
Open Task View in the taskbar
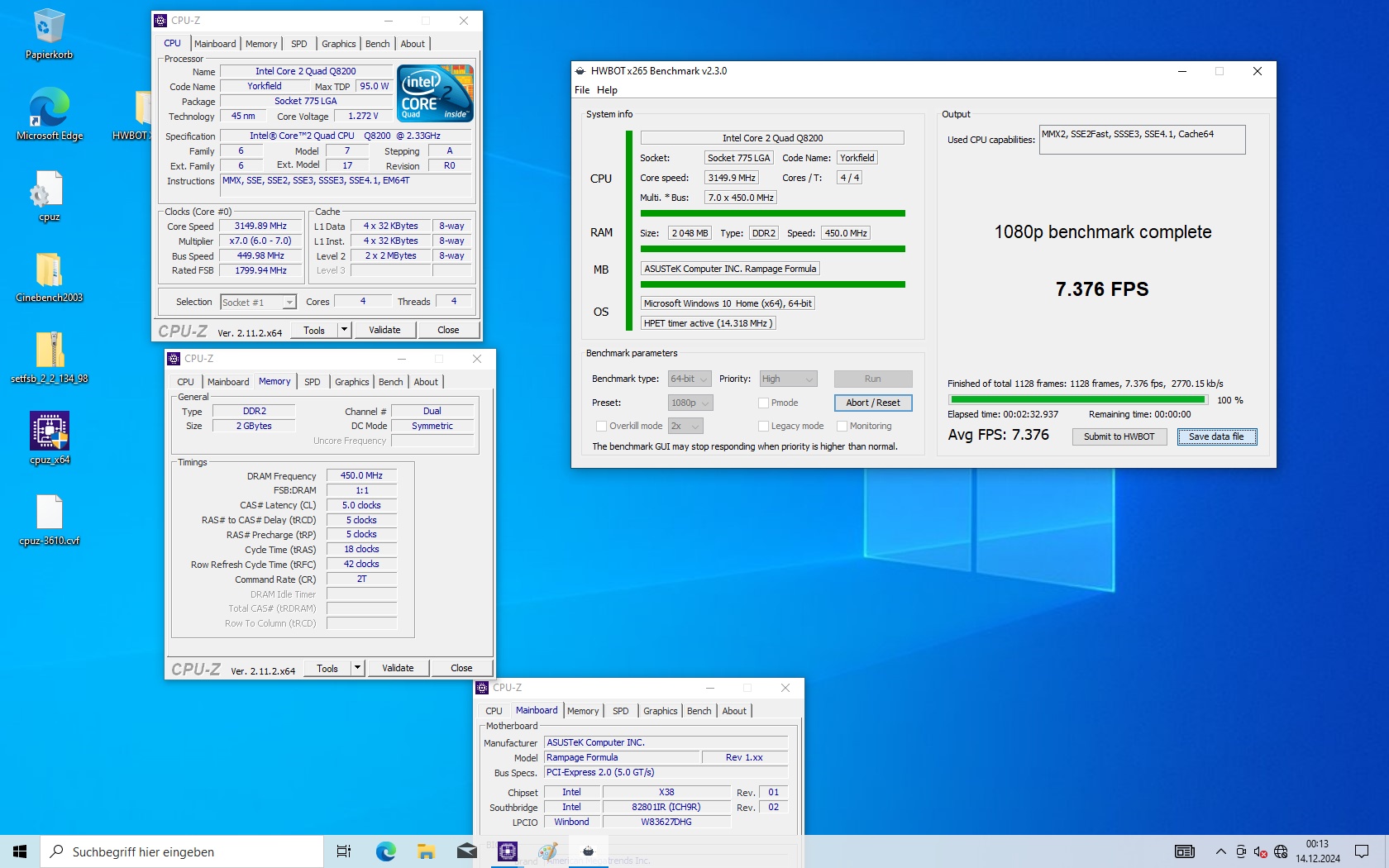344,851
